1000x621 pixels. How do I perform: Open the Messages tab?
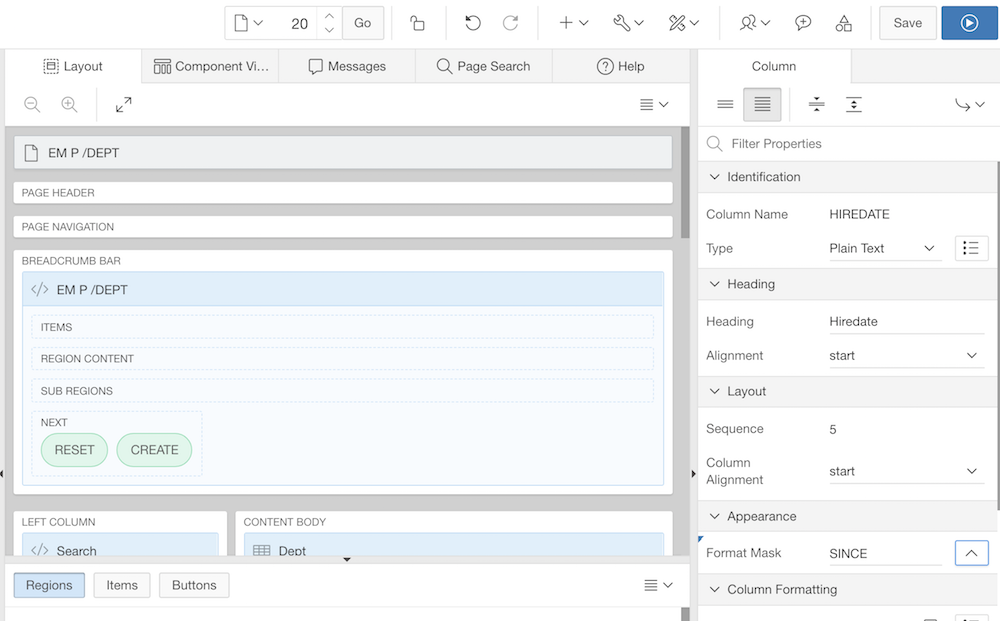pyautogui.click(x=347, y=66)
